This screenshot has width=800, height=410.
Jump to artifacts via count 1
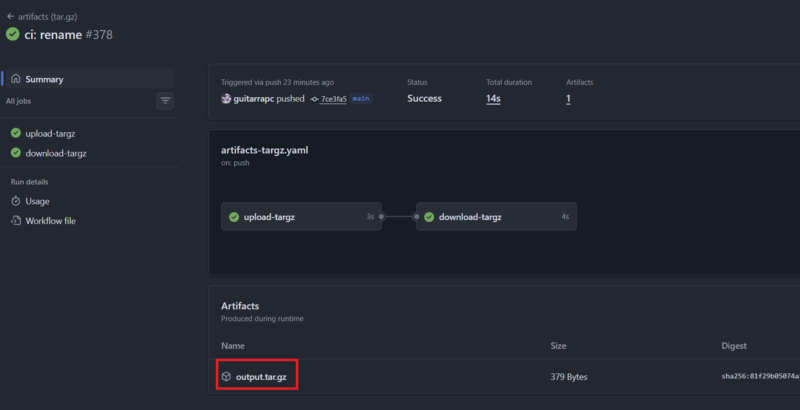(568, 99)
